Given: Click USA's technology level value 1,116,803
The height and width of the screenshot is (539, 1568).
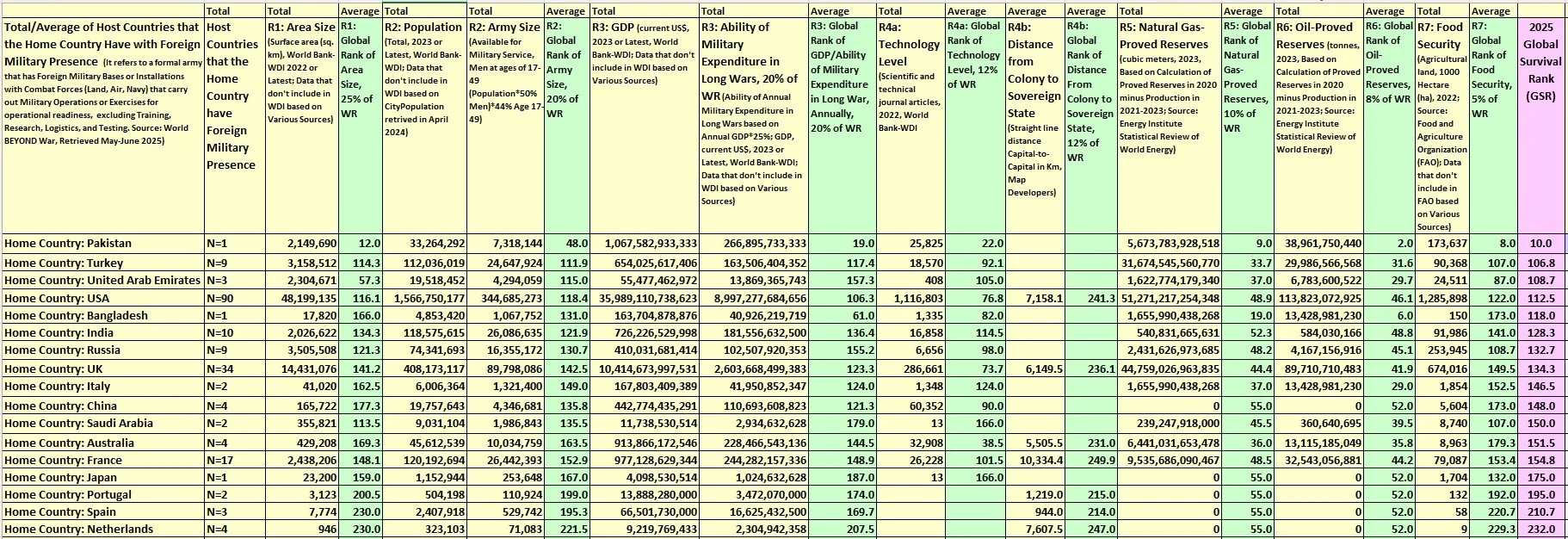Looking at the screenshot, I should point(911,298).
